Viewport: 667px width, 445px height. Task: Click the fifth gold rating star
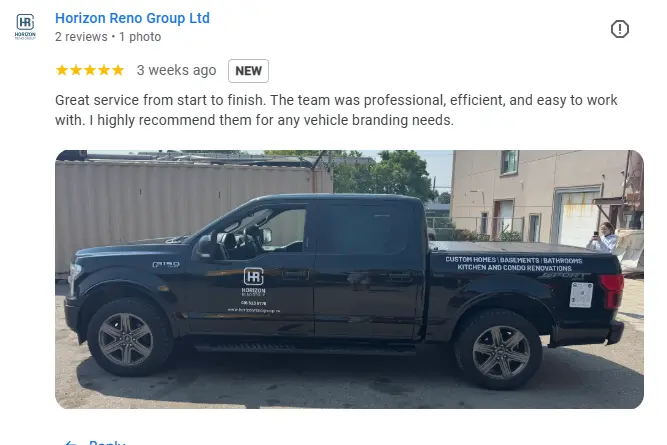point(118,70)
